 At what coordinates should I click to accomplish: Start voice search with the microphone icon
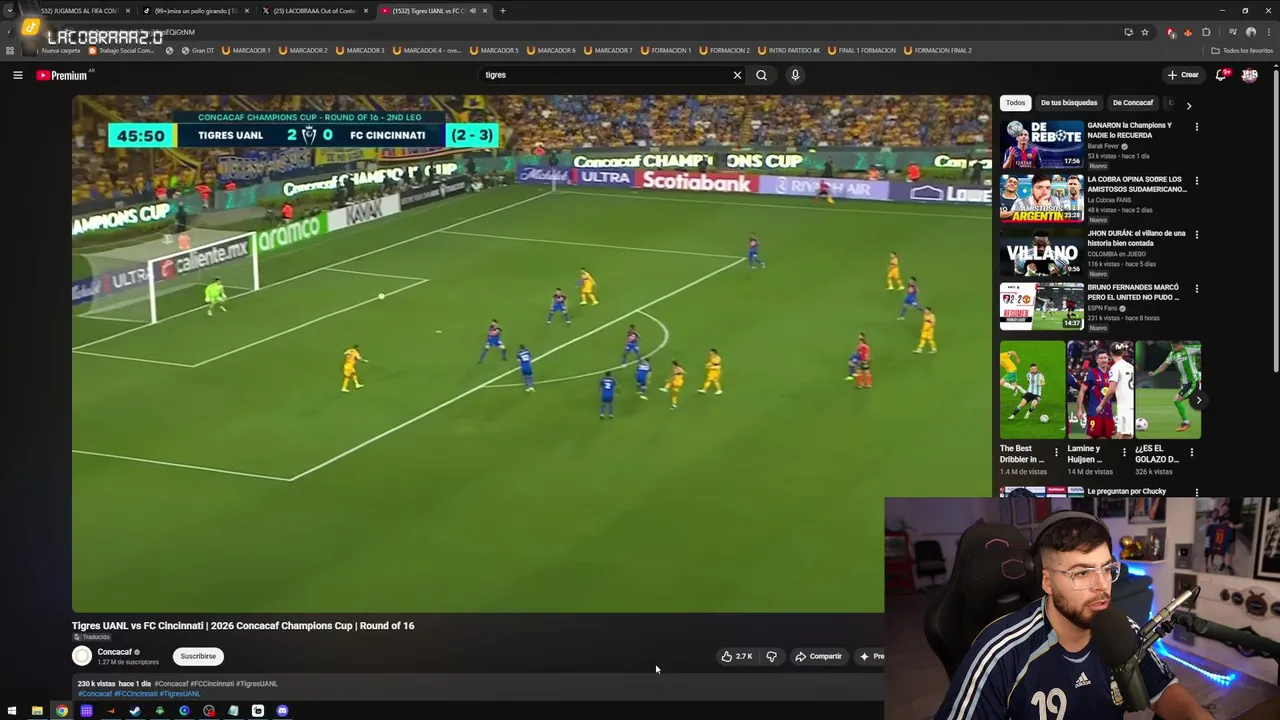795,75
